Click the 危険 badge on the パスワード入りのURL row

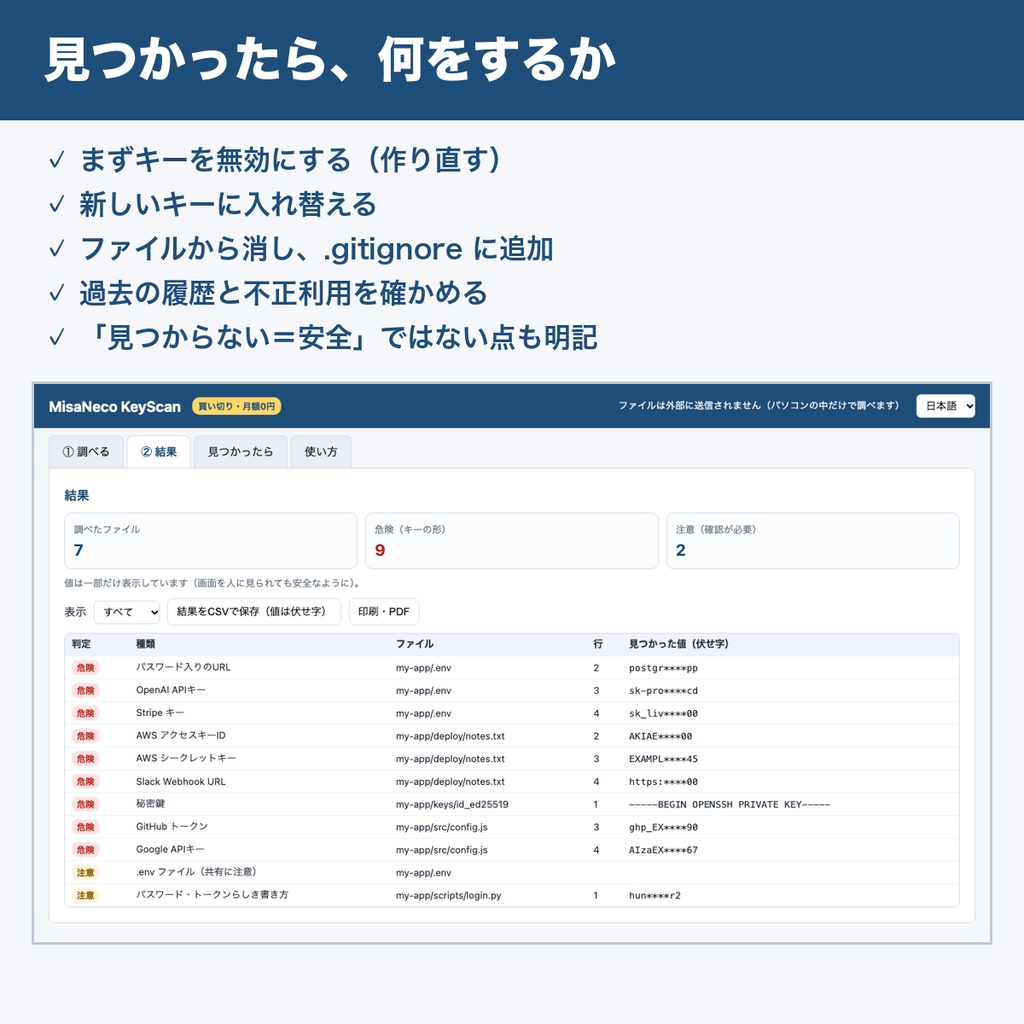(86, 667)
